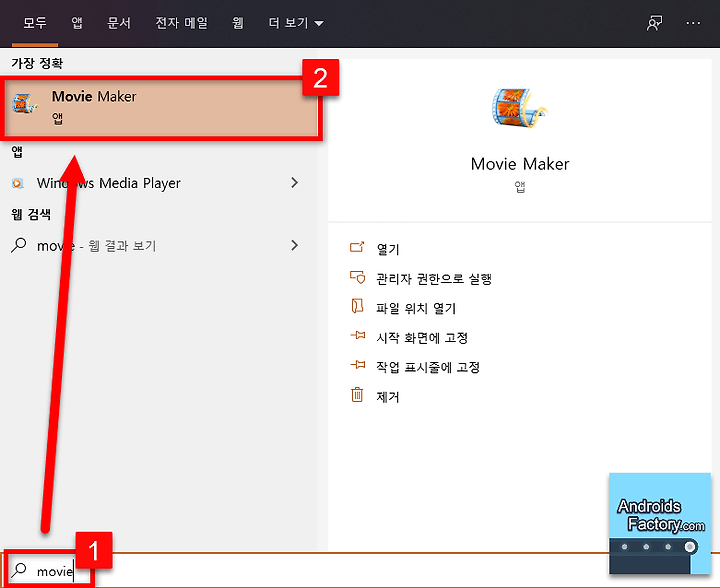This screenshot has width=720, height=588.
Task: Switch to the 전자 메일 tab
Action: tap(181, 22)
